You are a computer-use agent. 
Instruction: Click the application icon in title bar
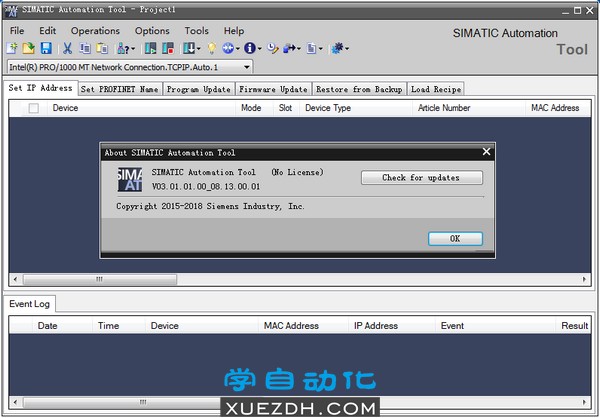pos(11,11)
